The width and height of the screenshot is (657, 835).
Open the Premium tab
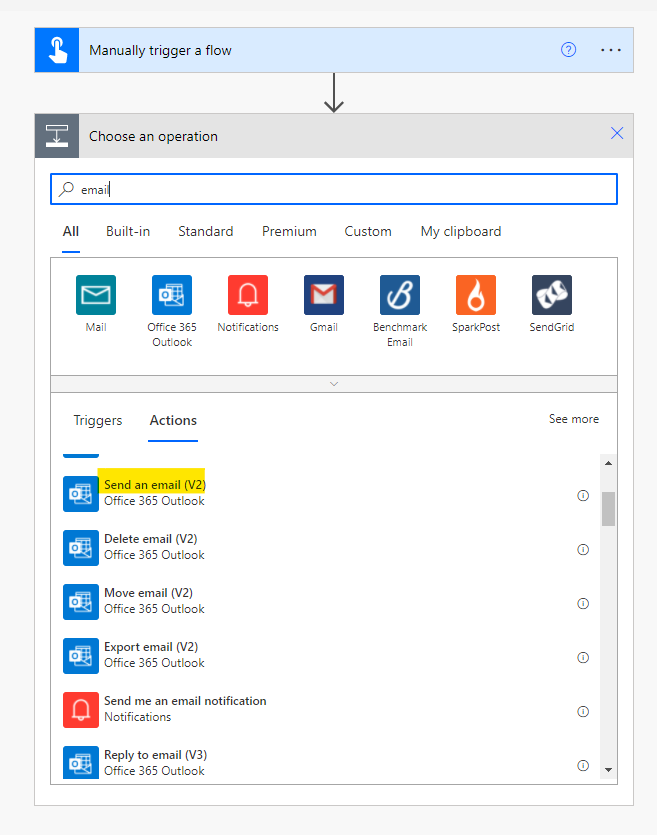click(x=289, y=231)
